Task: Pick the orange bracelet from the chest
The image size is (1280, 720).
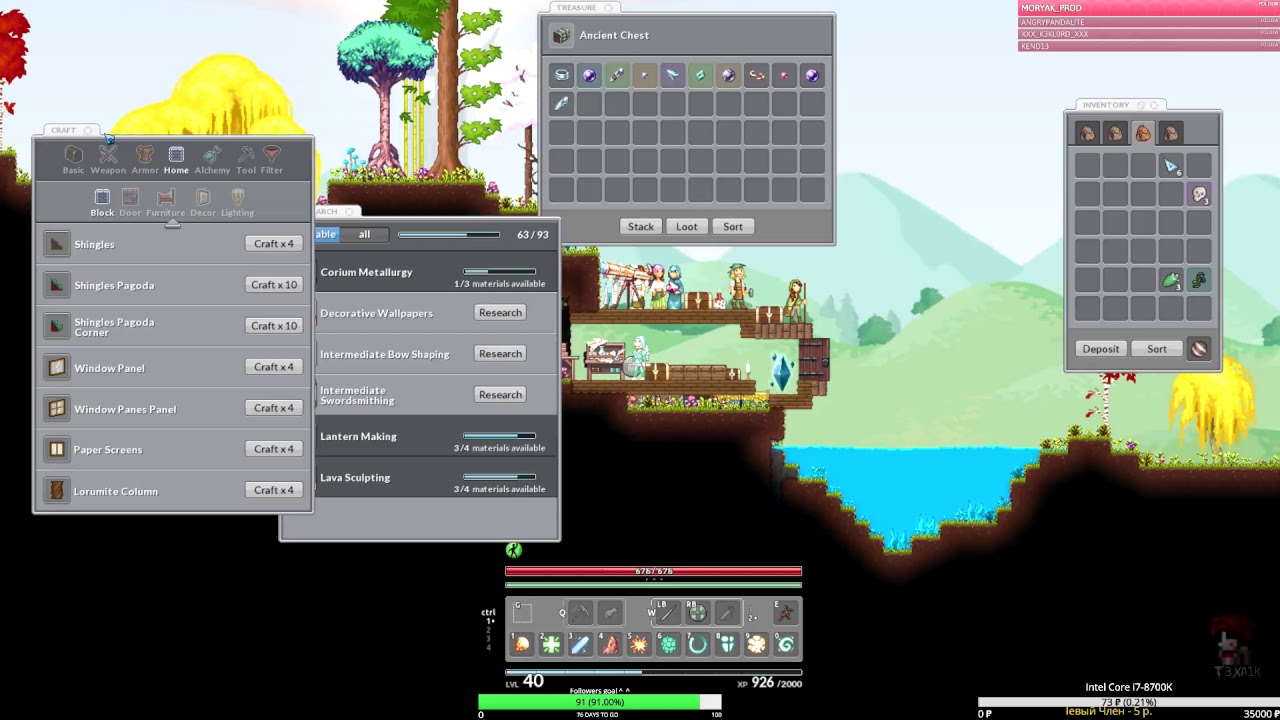Action: (x=757, y=75)
